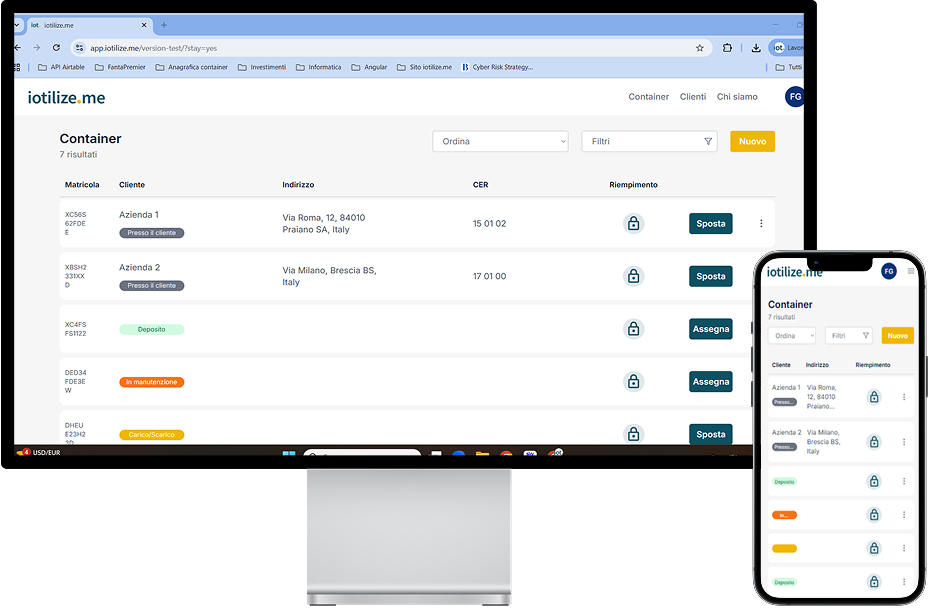929x614 pixels.
Task: Focus the Filtri field on the desktop page
Action: click(x=649, y=141)
